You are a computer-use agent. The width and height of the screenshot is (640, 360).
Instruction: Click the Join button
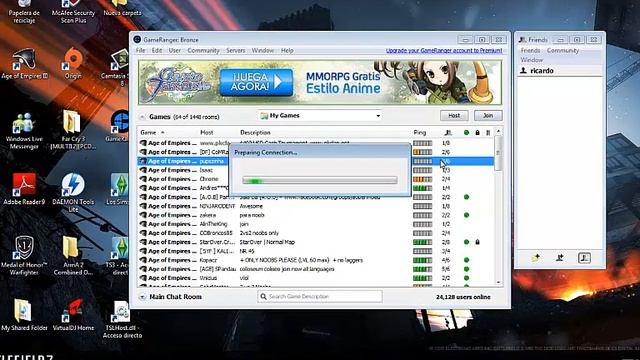coord(488,116)
